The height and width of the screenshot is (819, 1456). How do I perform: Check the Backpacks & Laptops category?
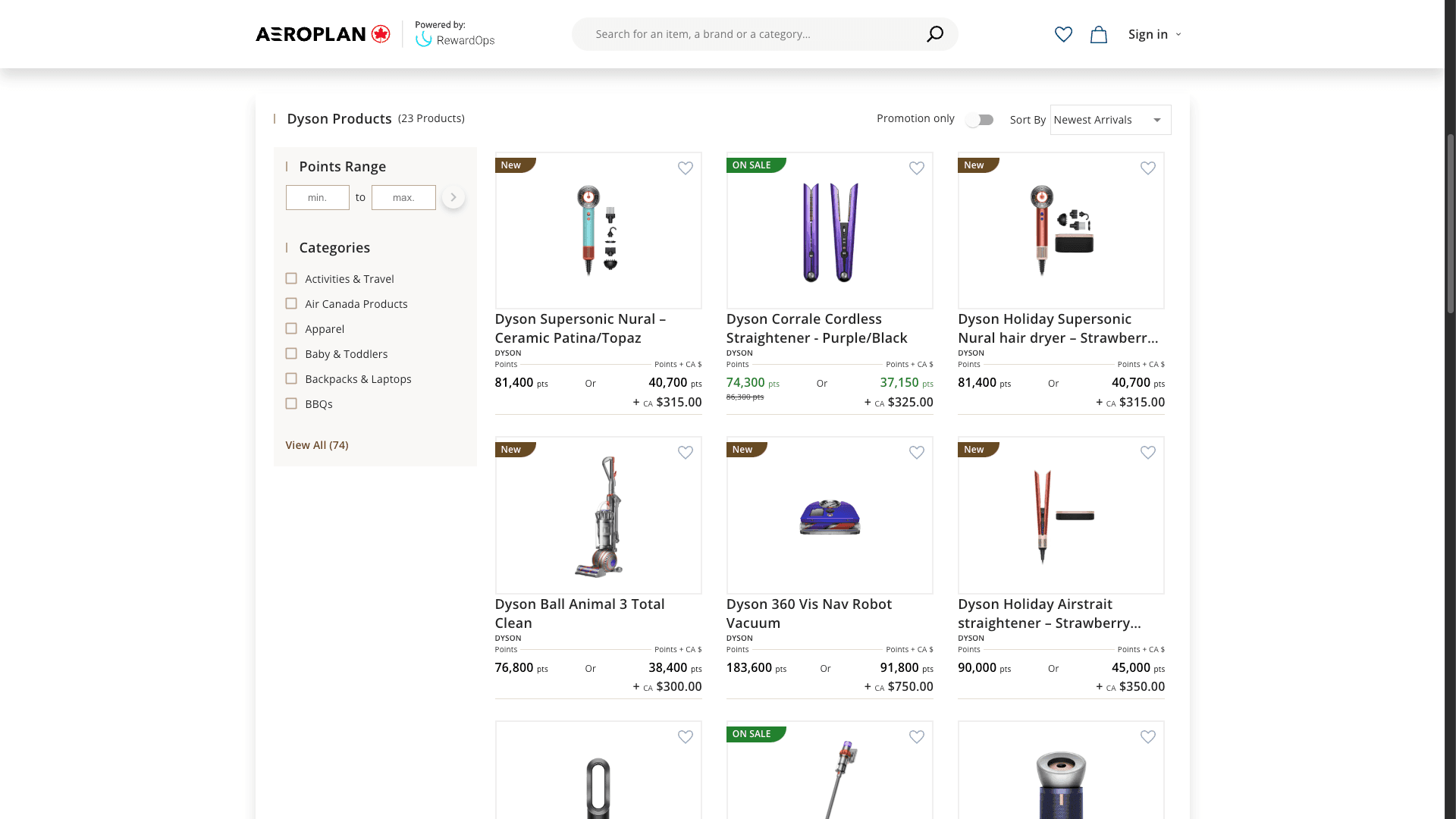click(x=291, y=378)
